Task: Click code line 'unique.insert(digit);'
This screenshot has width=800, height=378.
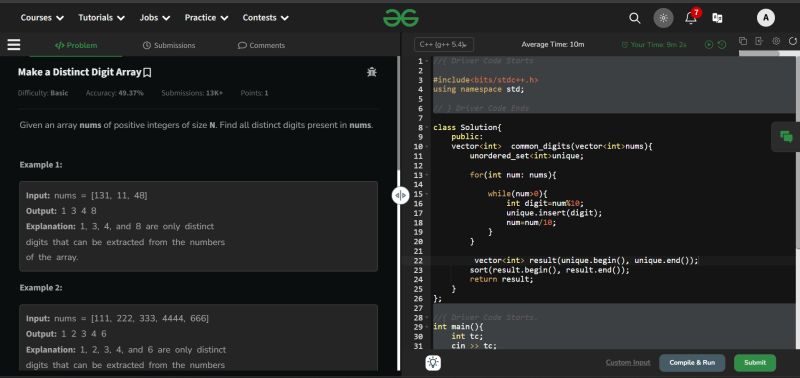Action: [x=554, y=213]
